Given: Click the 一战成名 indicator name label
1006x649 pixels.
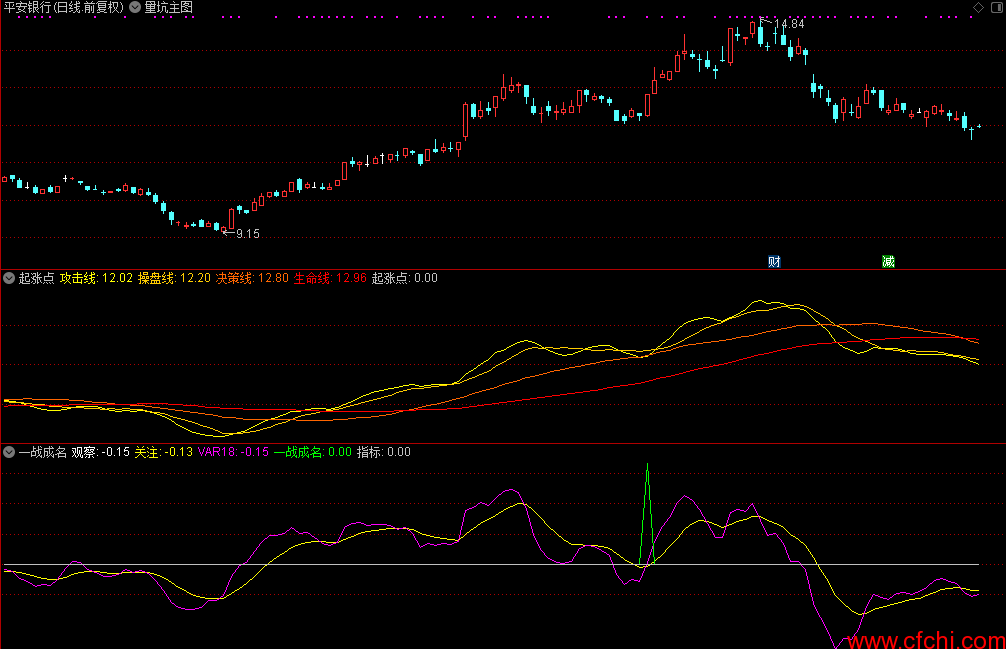Looking at the screenshot, I should [42, 452].
